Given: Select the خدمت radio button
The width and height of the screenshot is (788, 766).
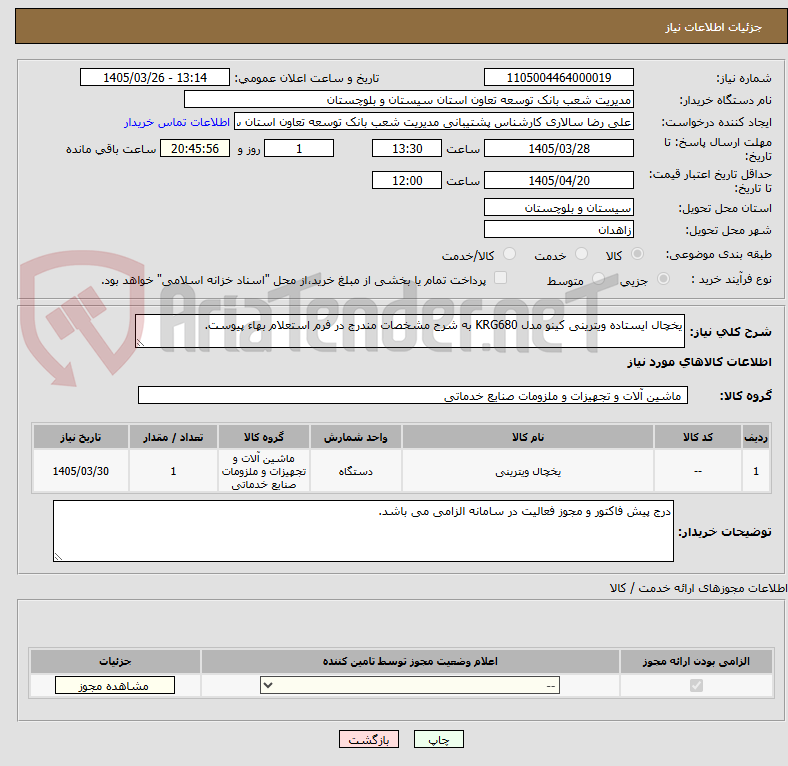Looking at the screenshot, I should [581, 254].
